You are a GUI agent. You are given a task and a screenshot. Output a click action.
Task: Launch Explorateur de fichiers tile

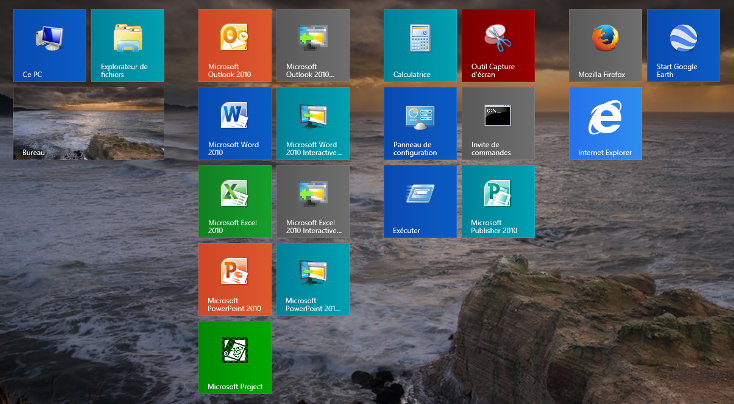127,45
